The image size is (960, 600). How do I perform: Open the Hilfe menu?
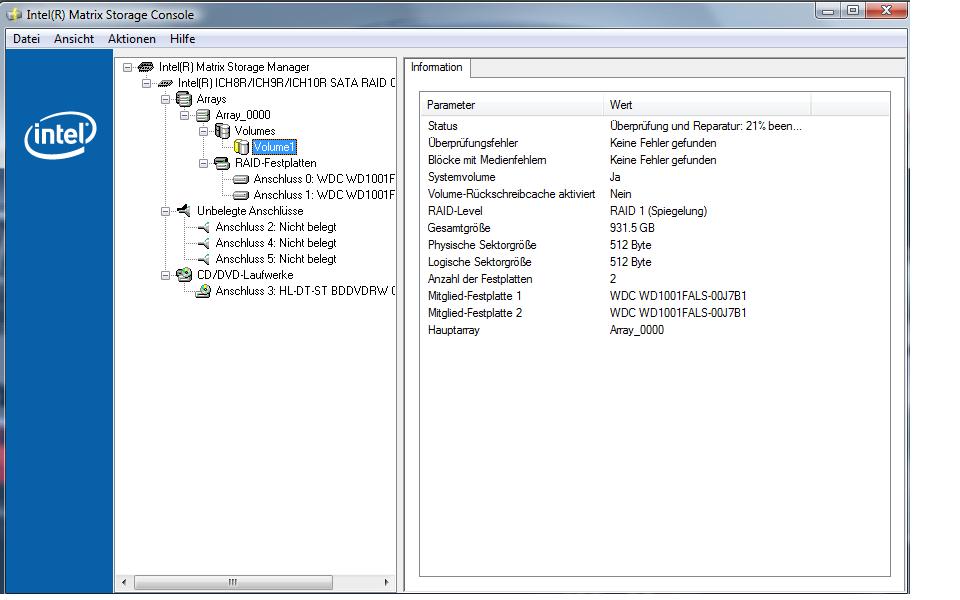(182, 39)
